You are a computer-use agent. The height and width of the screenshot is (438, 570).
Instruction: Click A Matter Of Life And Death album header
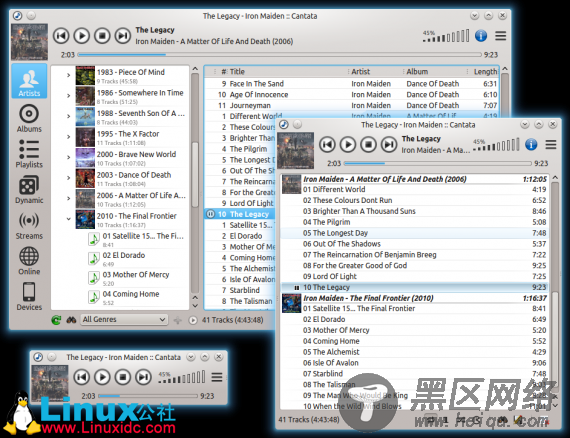tap(414, 179)
